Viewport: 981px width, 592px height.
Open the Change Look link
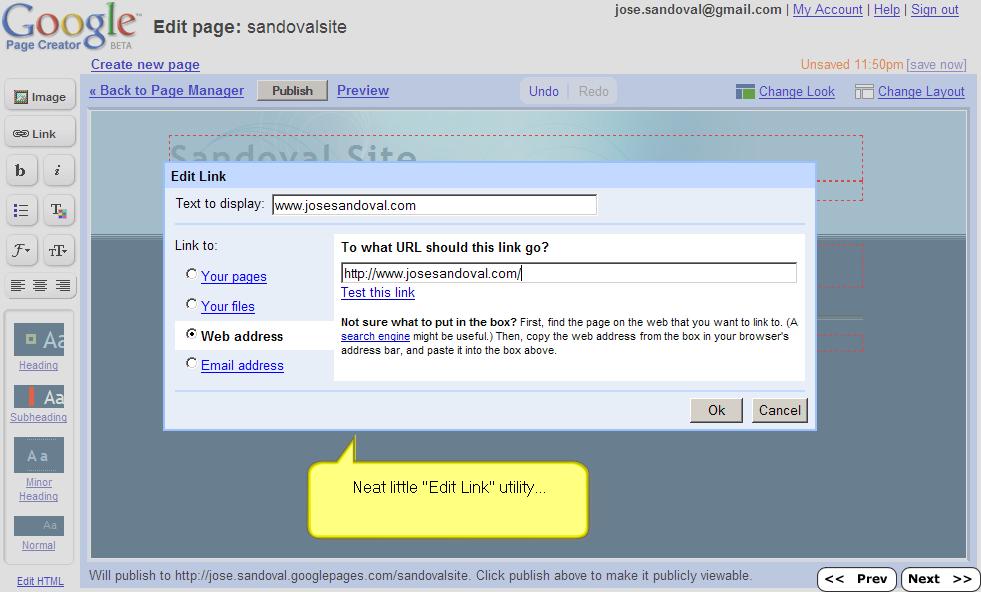coord(796,91)
